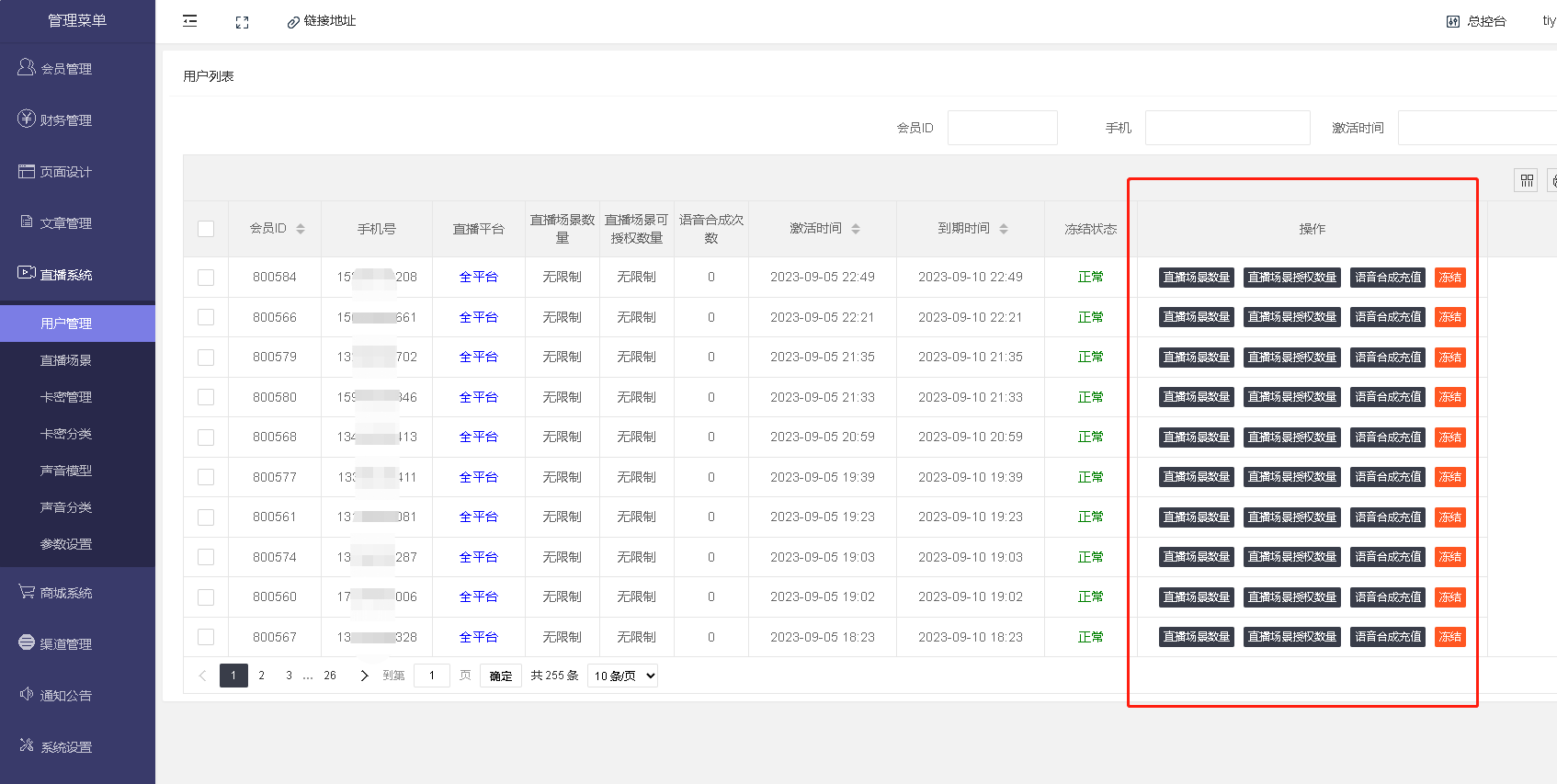Click the 共 255 条 total count
This screenshot has width=1557, height=784.
coord(554,676)
